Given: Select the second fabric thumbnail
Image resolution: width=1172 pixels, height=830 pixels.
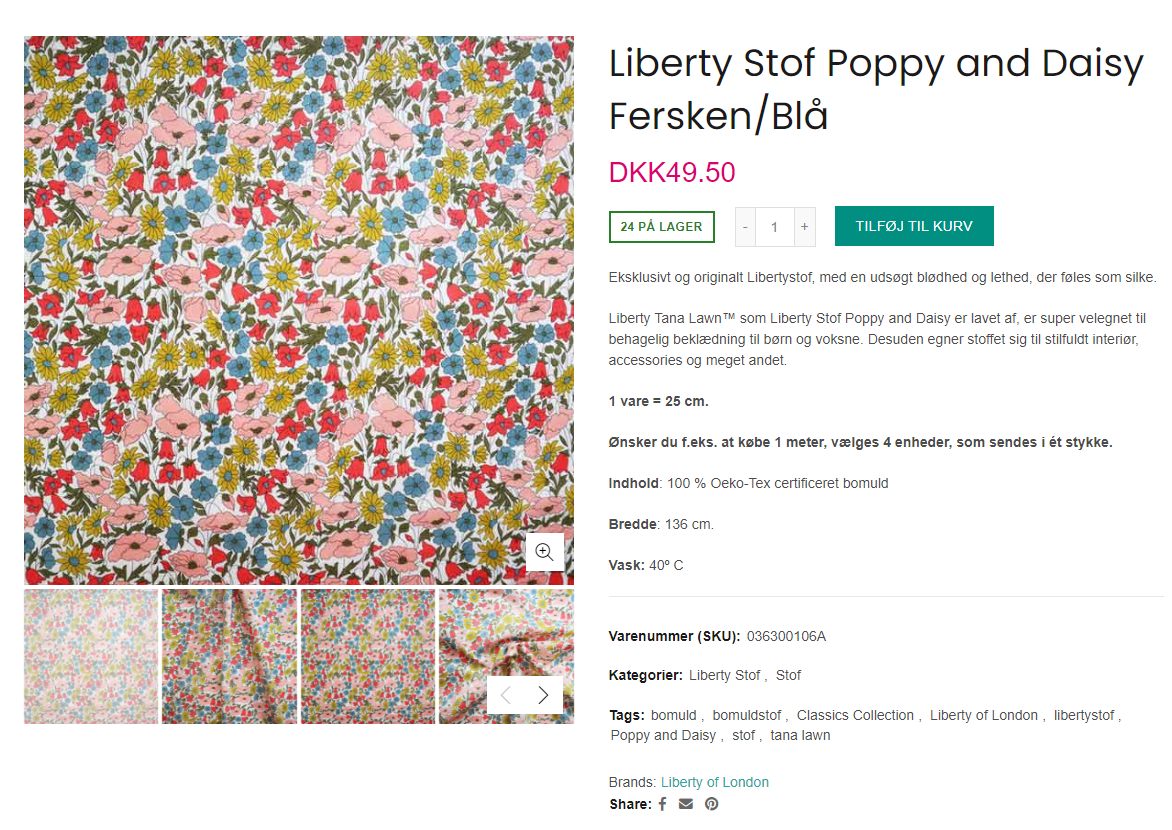Looking at the screenshot, I should click(229, 656).
